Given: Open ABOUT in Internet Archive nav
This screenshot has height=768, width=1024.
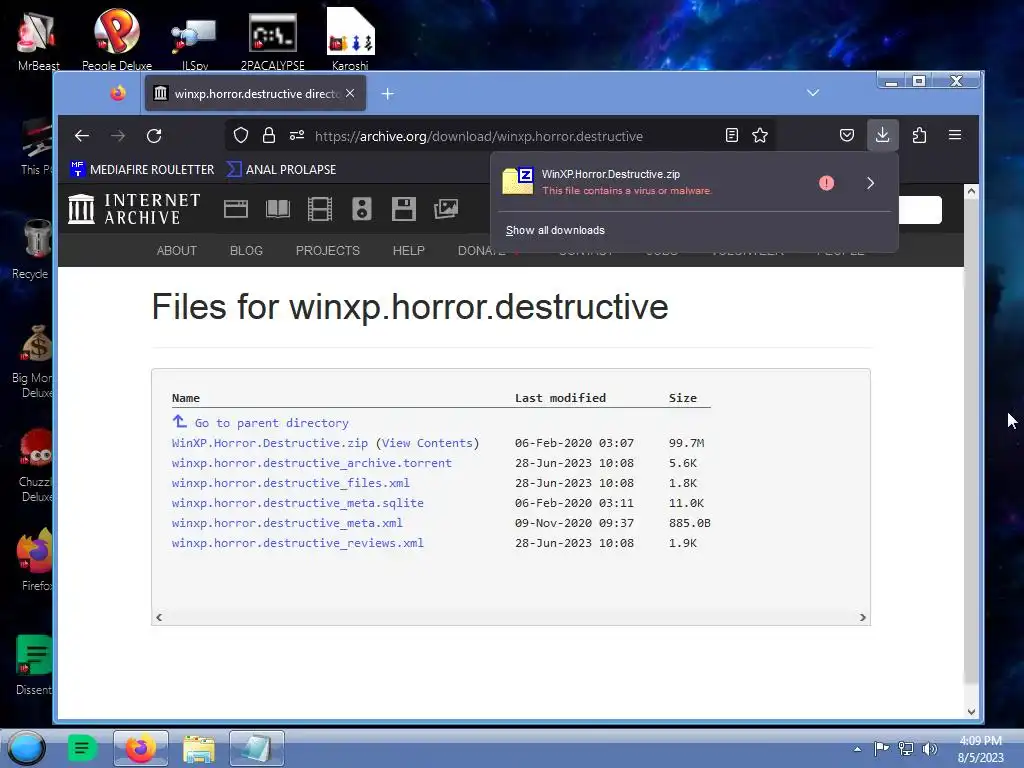Looking at the screenshot, I should 176,251.
